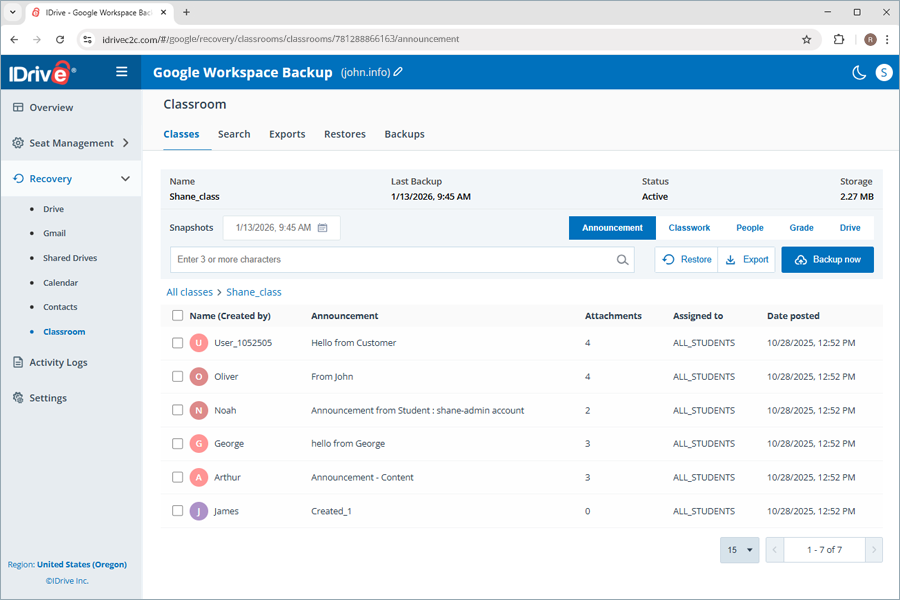Go back via the All classes breadcrumb

click(x=189, y=291)
